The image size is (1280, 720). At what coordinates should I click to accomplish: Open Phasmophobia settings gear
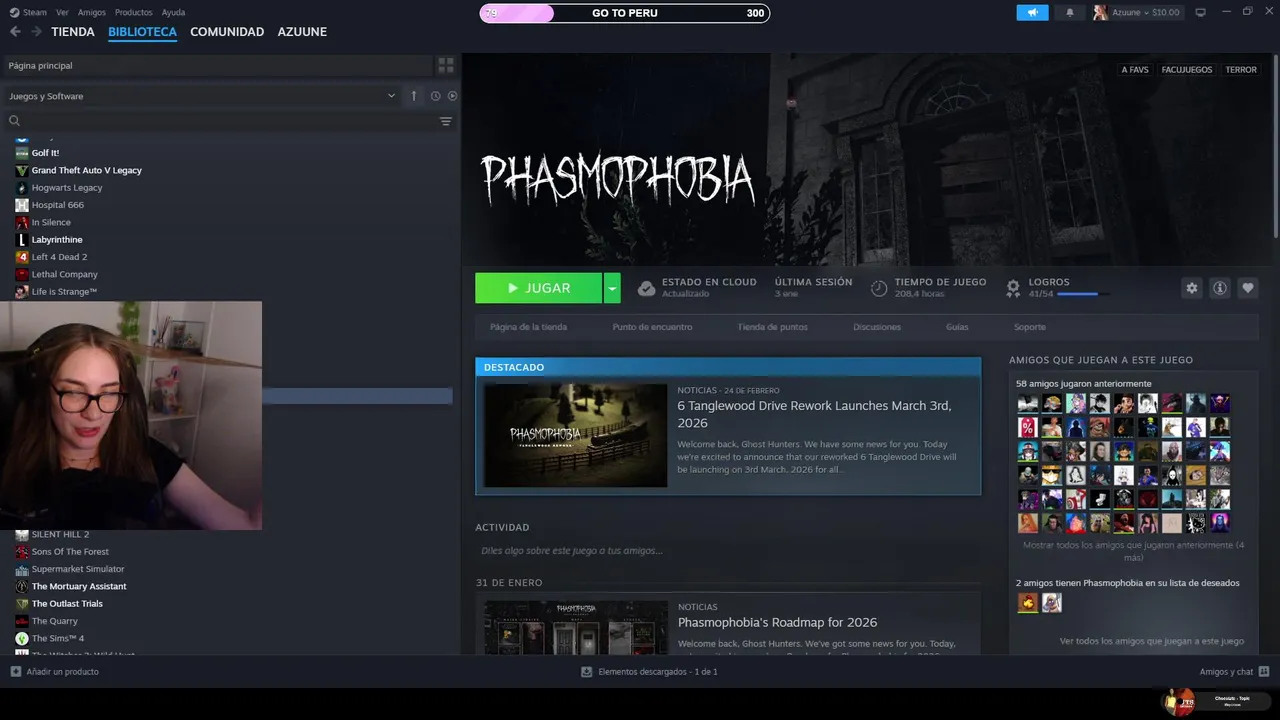(1191, 288)
